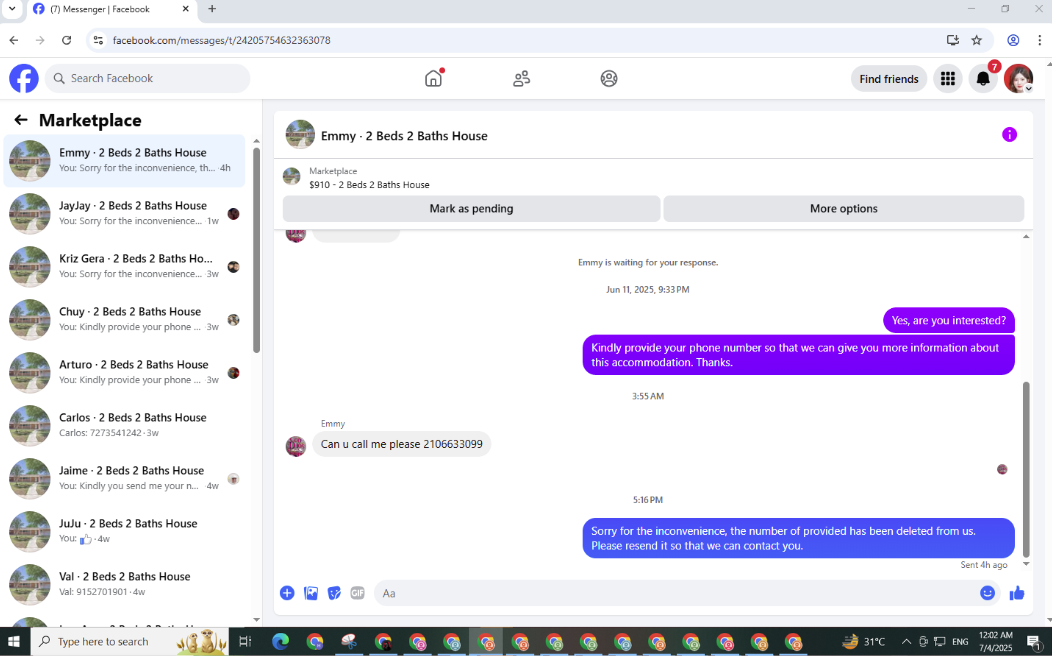Click Emmy's avatar next to her message
The image size is (1052, 656).
(296, 445)
